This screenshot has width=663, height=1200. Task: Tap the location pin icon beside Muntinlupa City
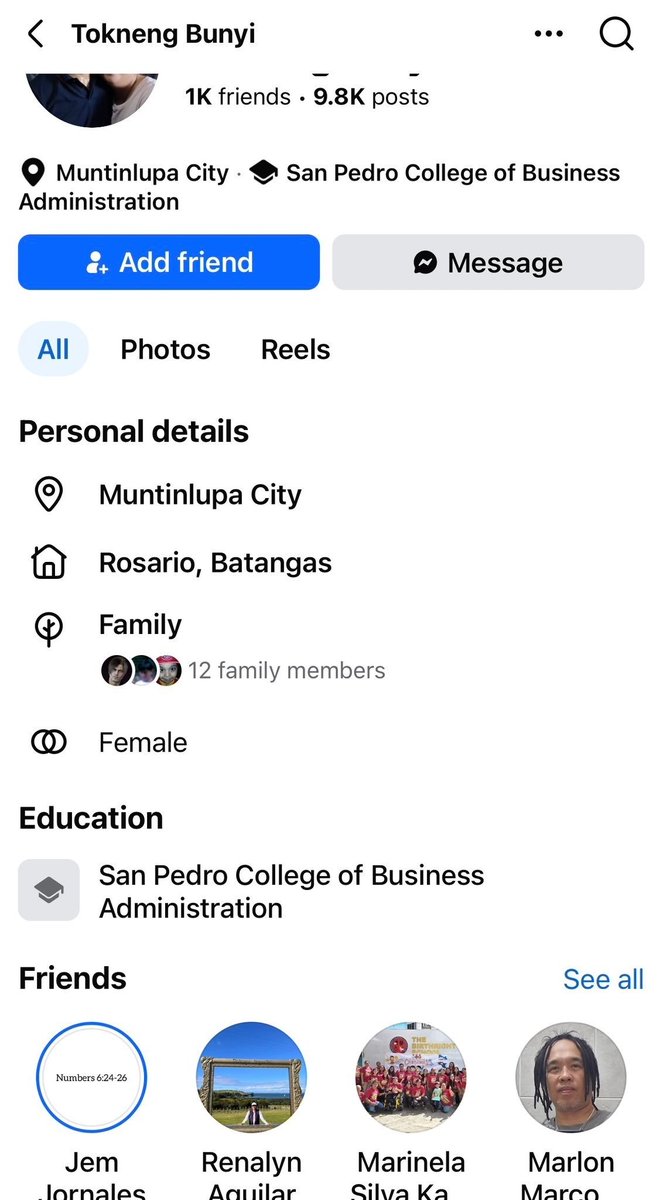tap(48, 494)
